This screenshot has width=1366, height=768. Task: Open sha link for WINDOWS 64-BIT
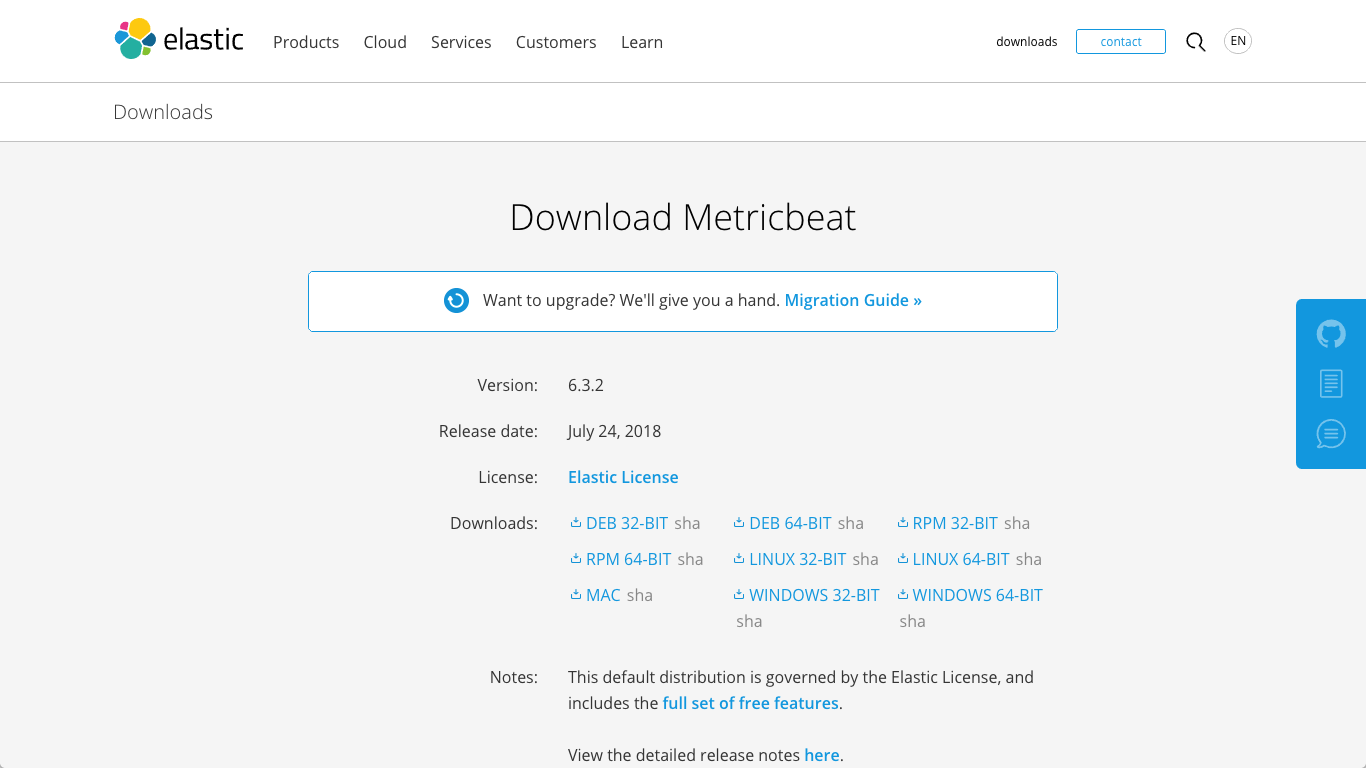(913, 621)
